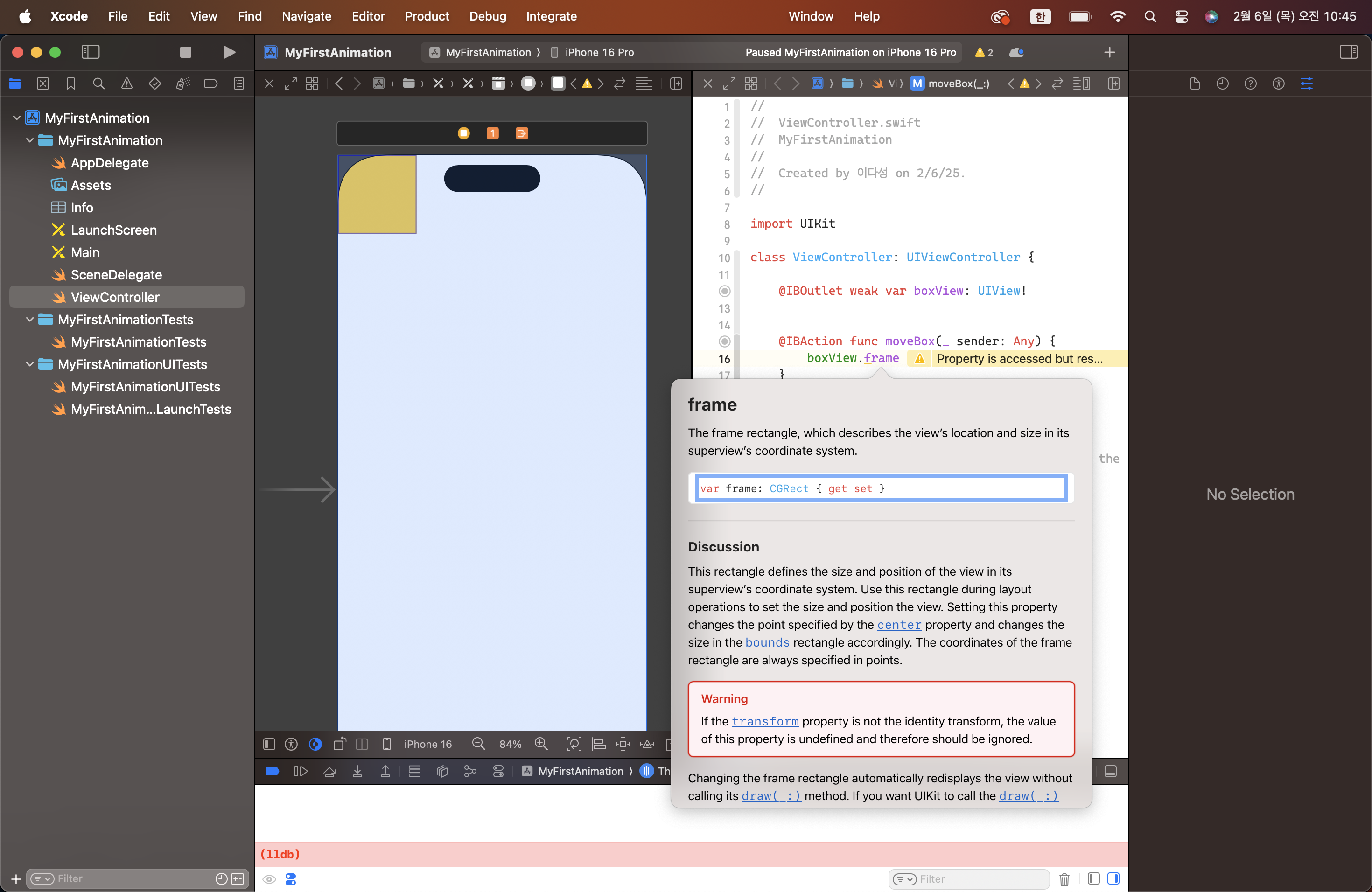Screen dimensions: 1372x892
Task: Click the Debug Memory Graph icon
Action: click(x=470, y=772)
